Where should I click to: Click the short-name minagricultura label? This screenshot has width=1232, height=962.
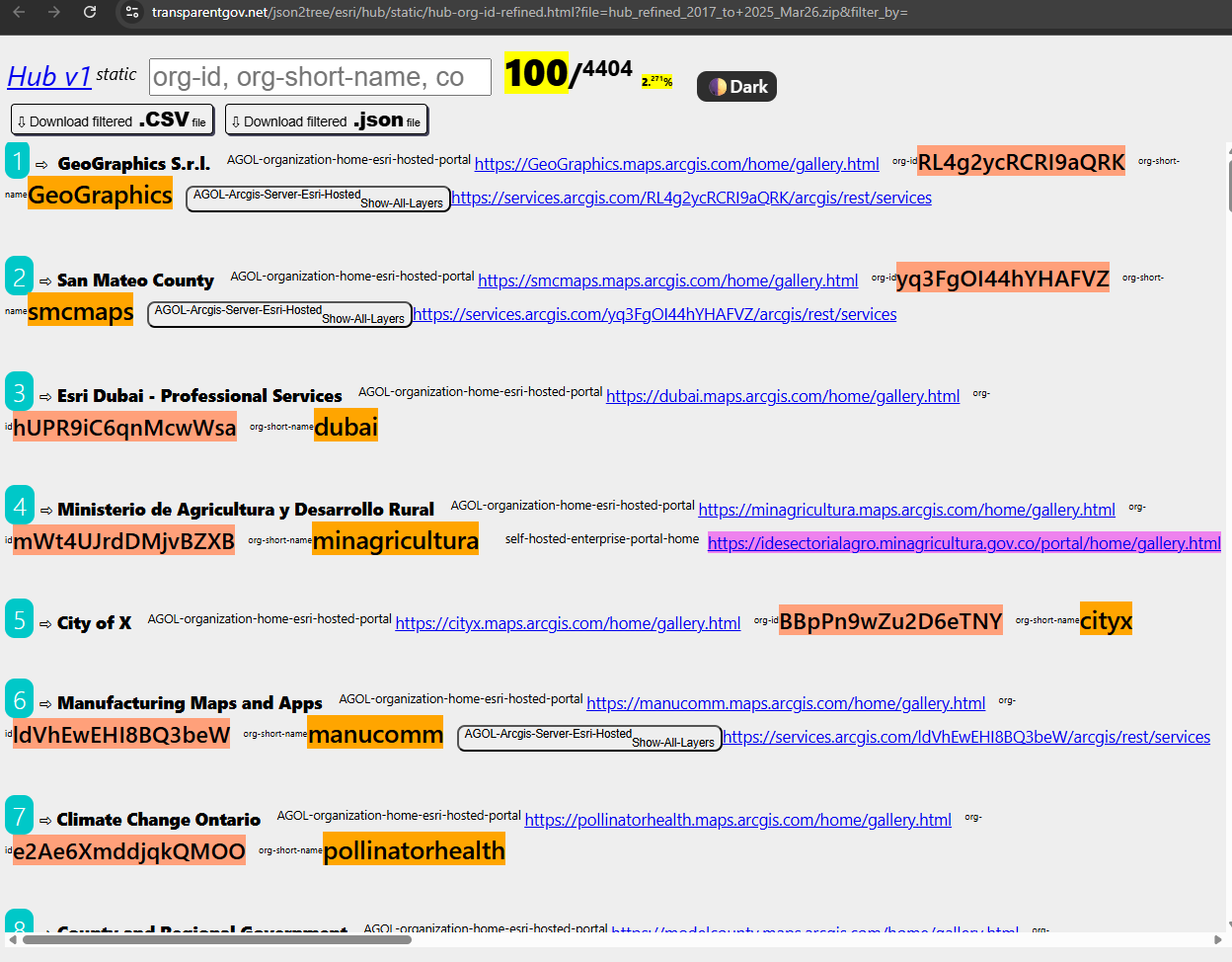point(396,539)
